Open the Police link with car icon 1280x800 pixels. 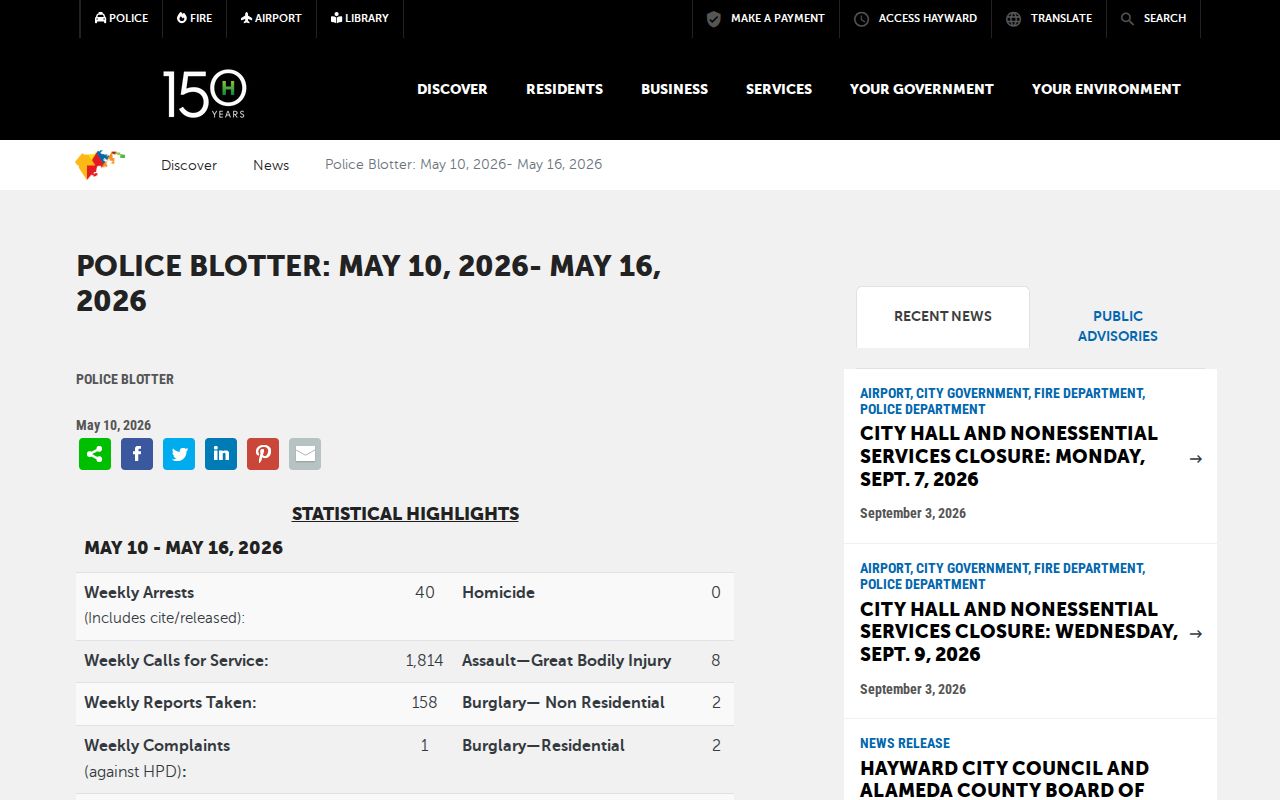(121, 18)
